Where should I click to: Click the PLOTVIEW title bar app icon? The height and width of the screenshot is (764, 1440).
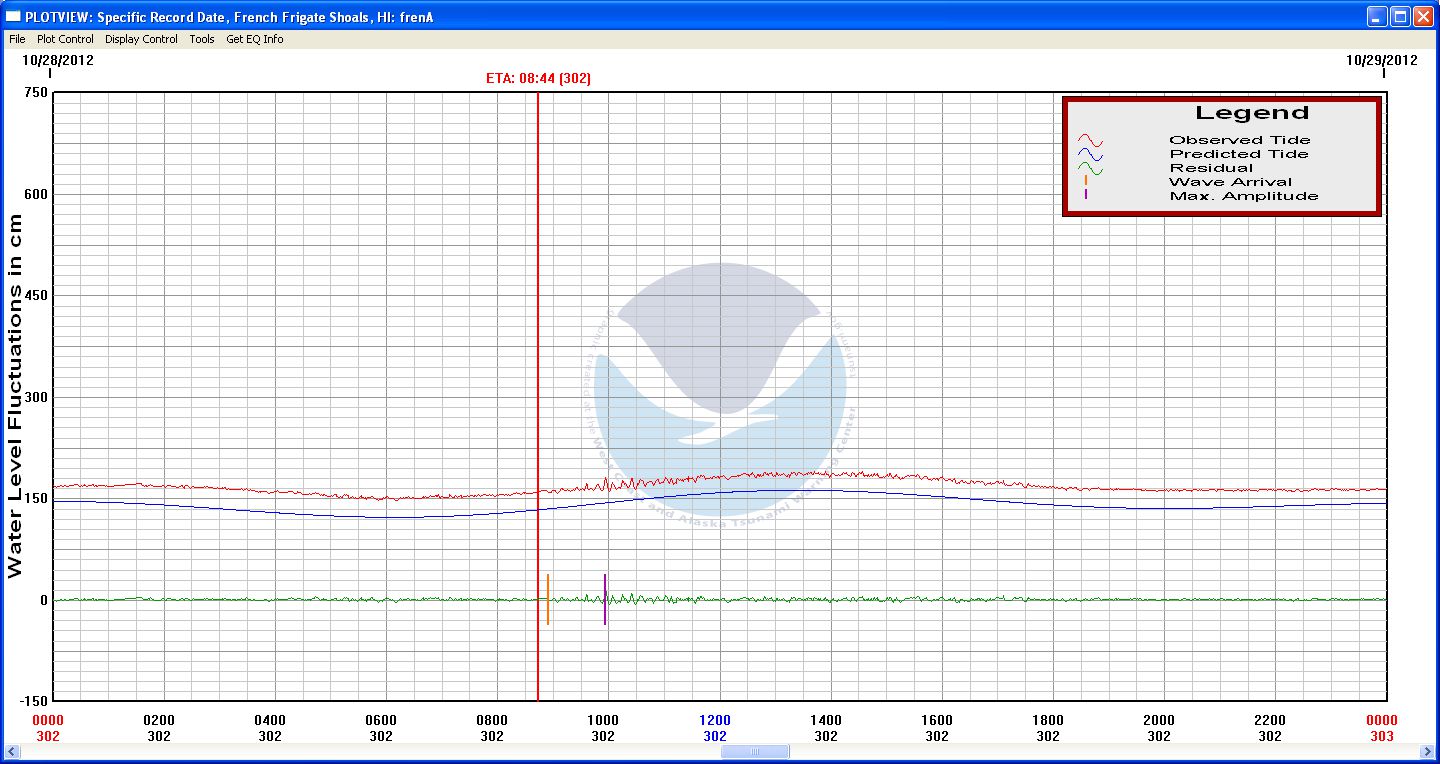[x=13, y=16]
